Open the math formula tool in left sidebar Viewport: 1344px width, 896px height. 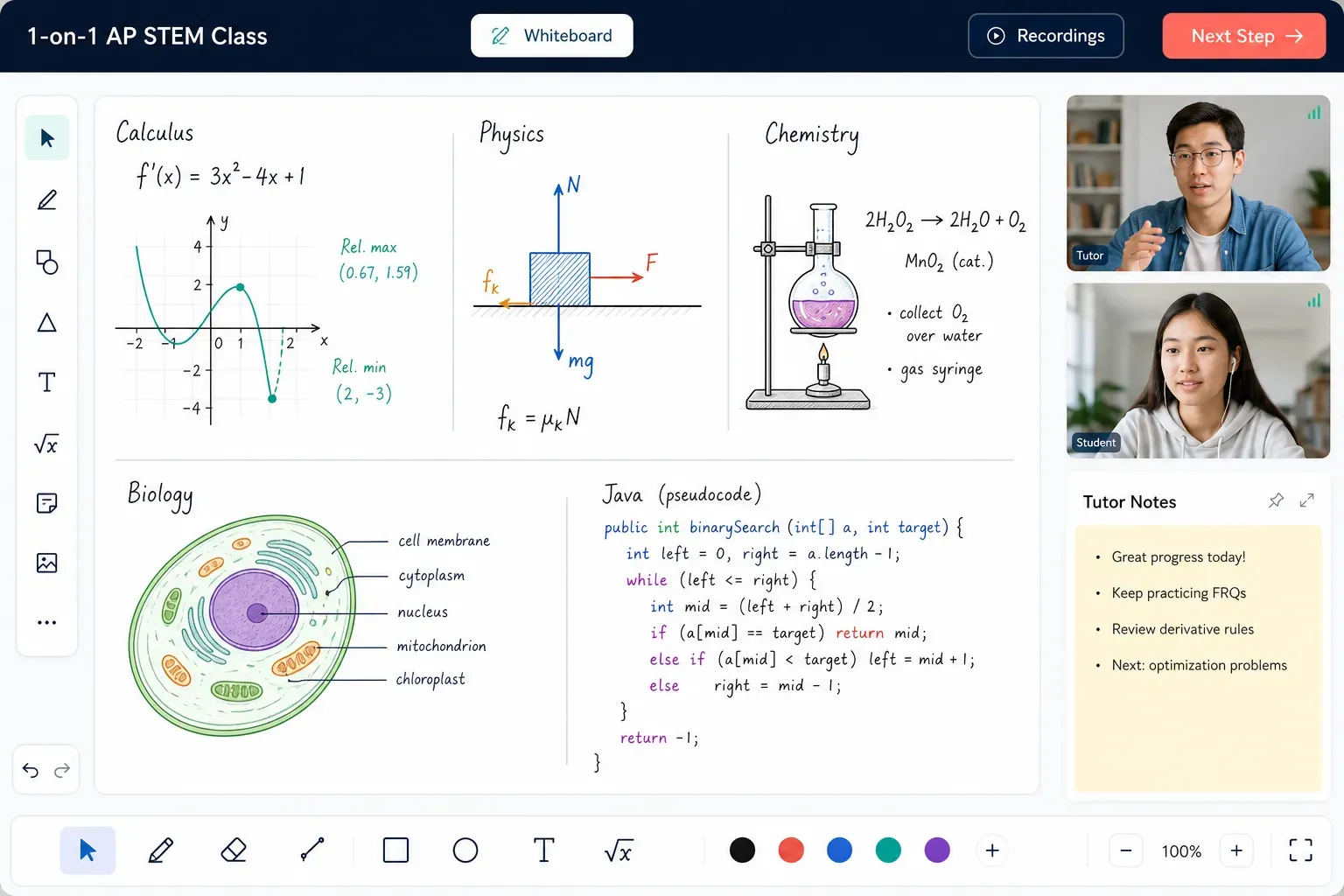(46, 444)
